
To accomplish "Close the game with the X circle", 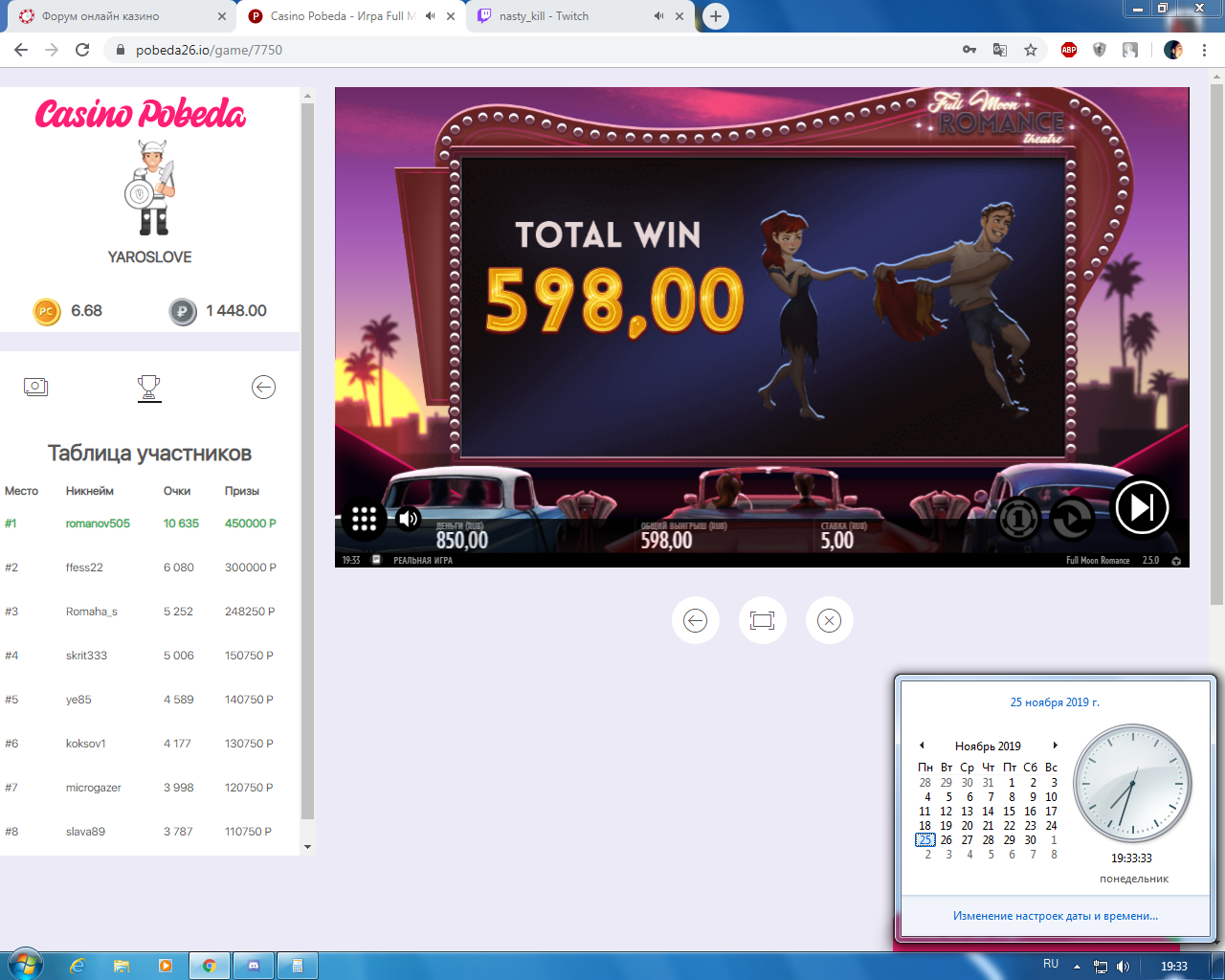I will click(x=830, y=620).
